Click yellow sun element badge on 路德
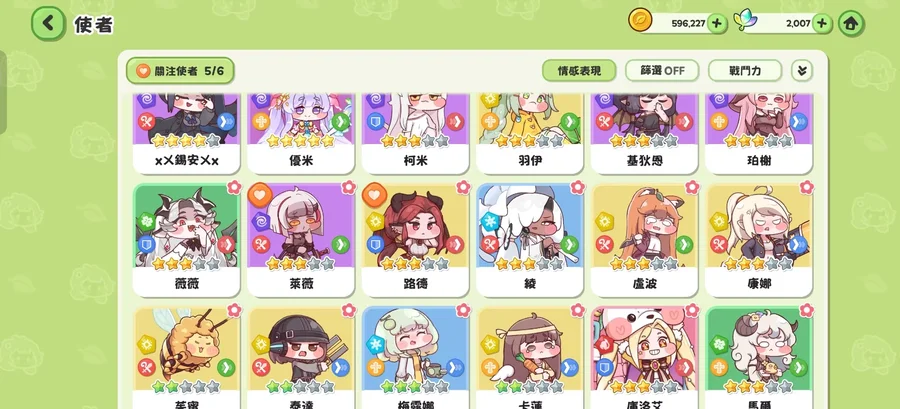 coord(375,221)
